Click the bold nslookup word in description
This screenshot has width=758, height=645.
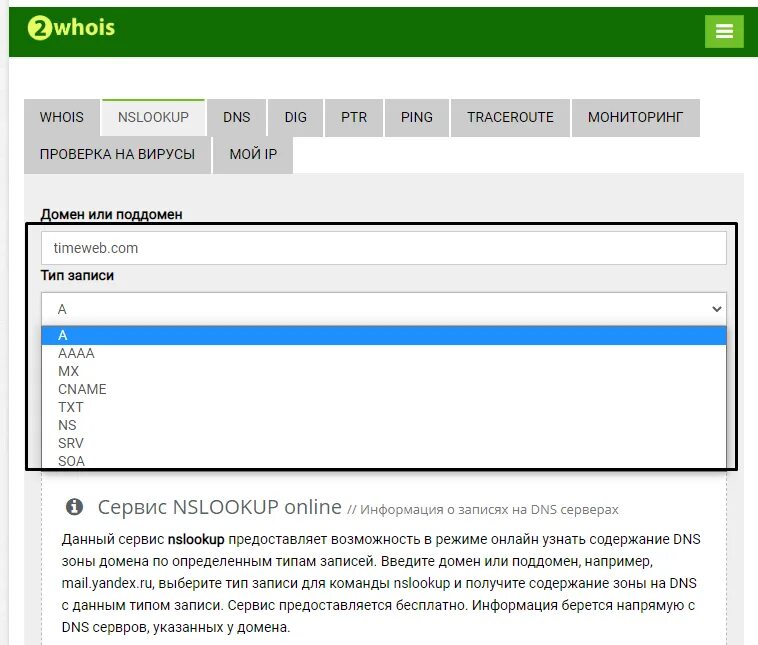click(196, 540)
